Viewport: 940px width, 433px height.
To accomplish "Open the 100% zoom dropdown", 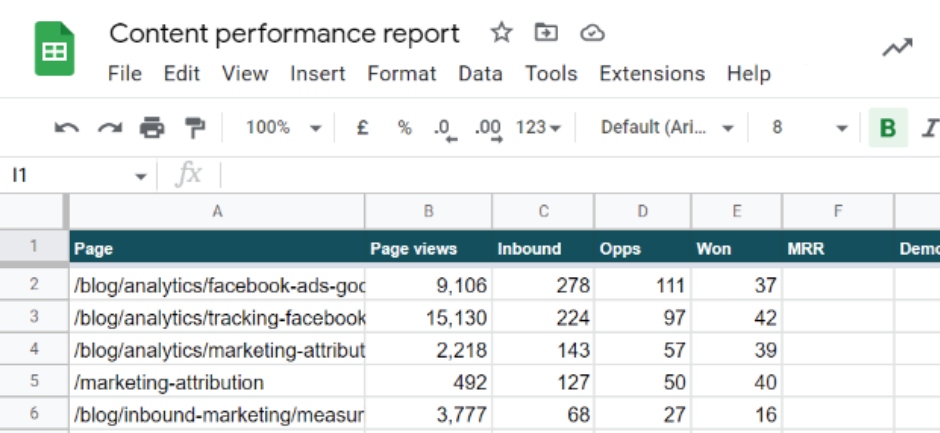I will click(x=283, y=128).
